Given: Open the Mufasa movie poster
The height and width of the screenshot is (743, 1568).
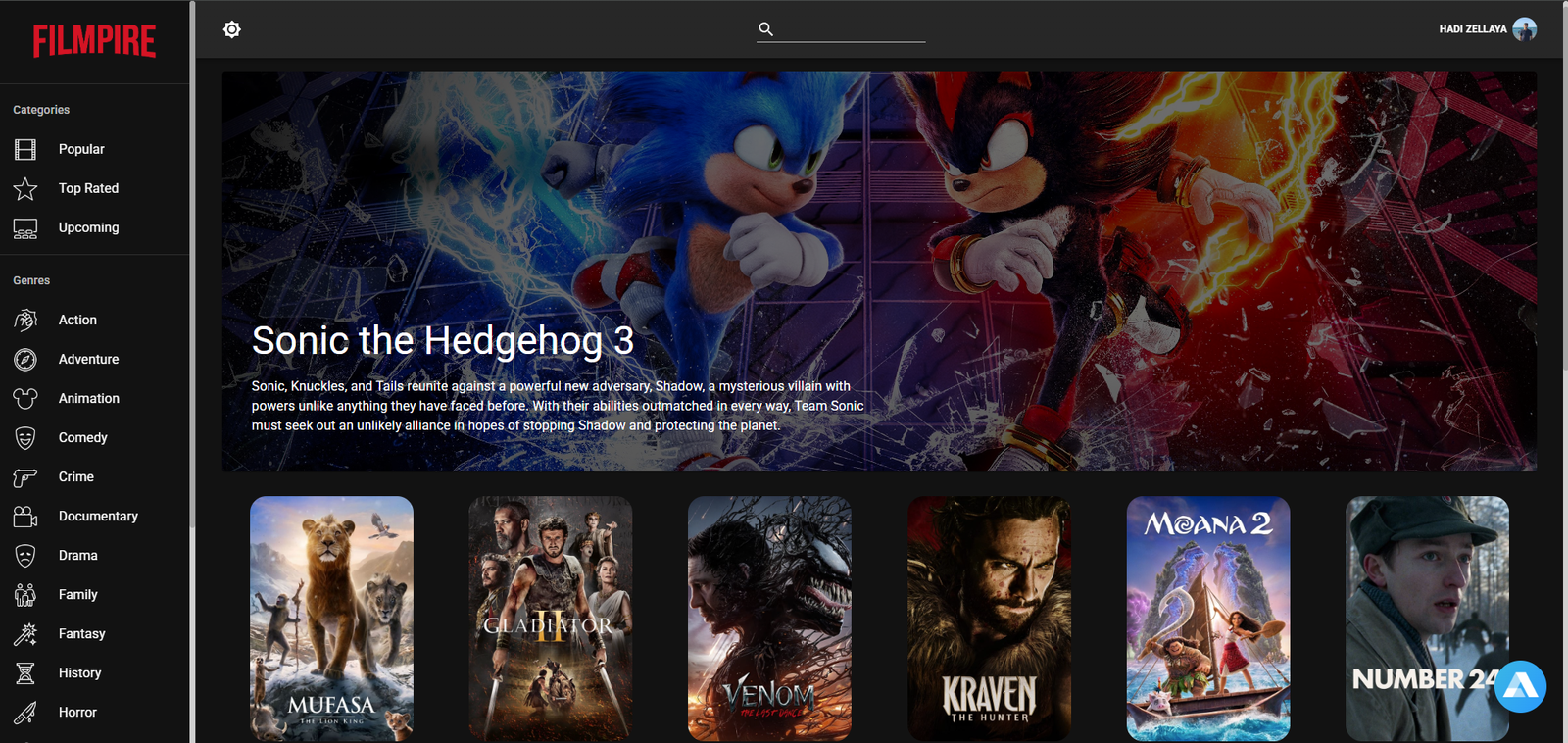Looking at the screenshot, I should pos(331,618).
